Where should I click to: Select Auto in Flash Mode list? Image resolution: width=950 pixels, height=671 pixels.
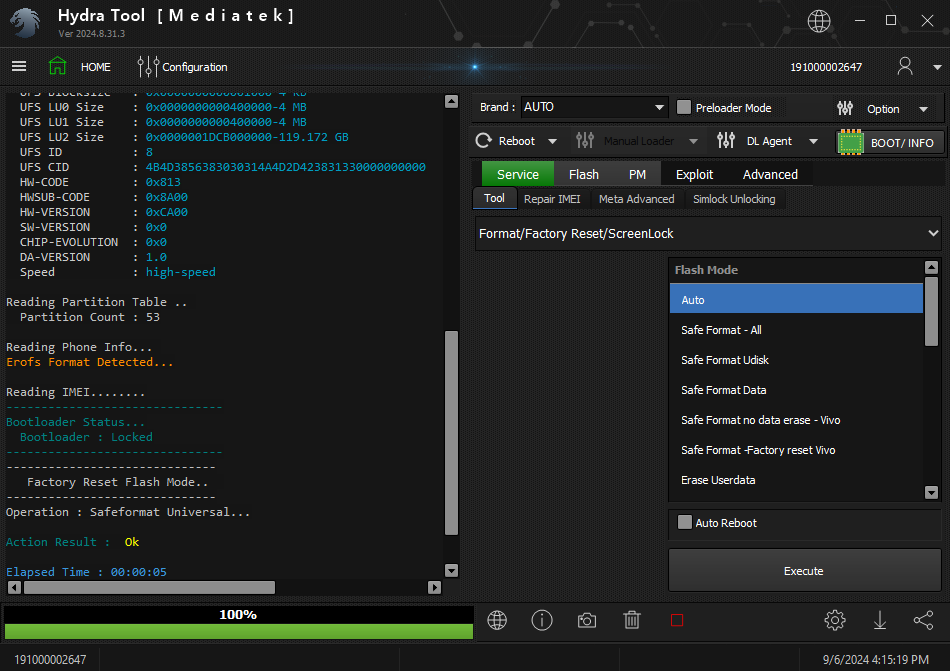[796, 300]
